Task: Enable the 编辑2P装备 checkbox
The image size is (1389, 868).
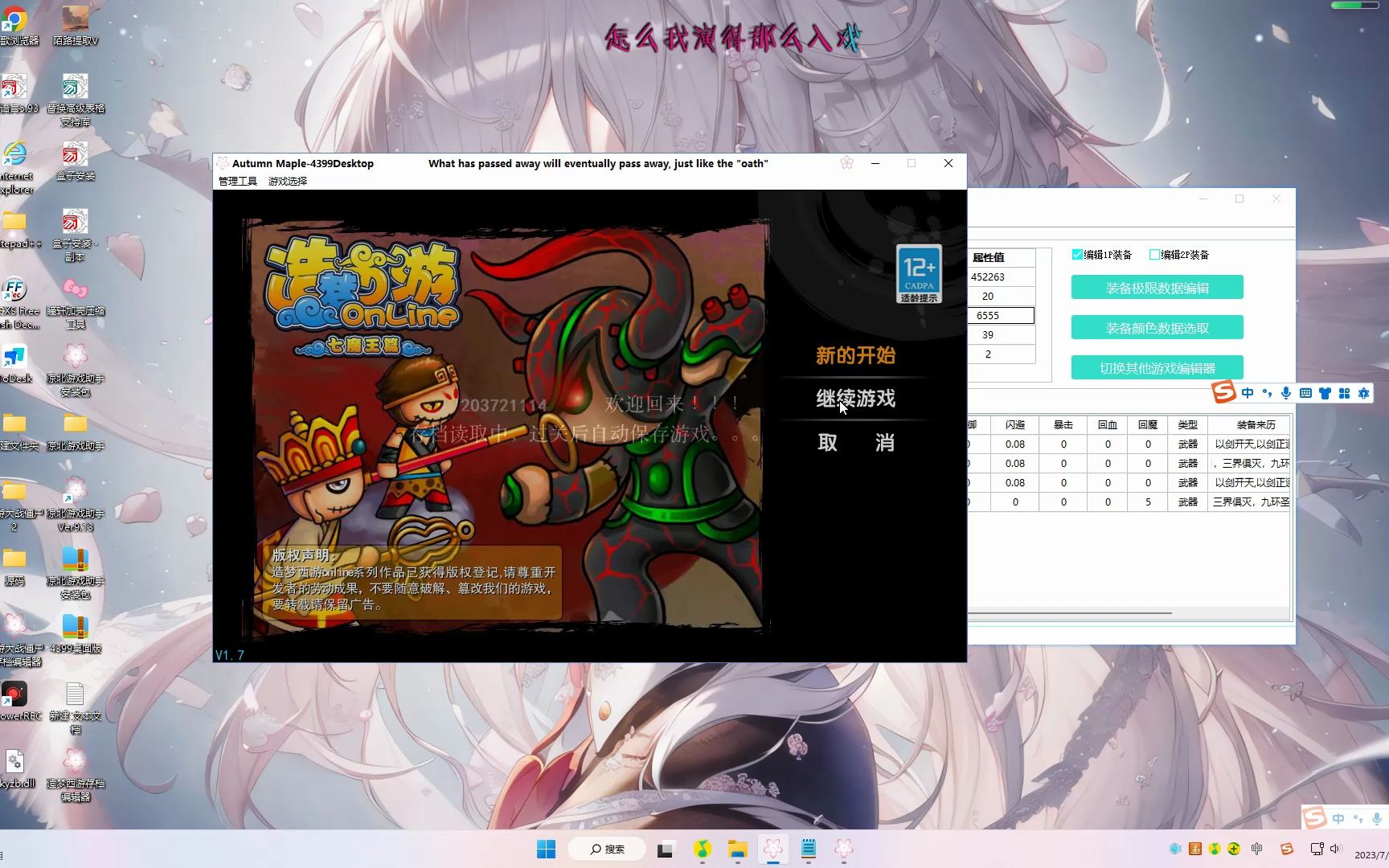Action: click(x=1154, y=255)
